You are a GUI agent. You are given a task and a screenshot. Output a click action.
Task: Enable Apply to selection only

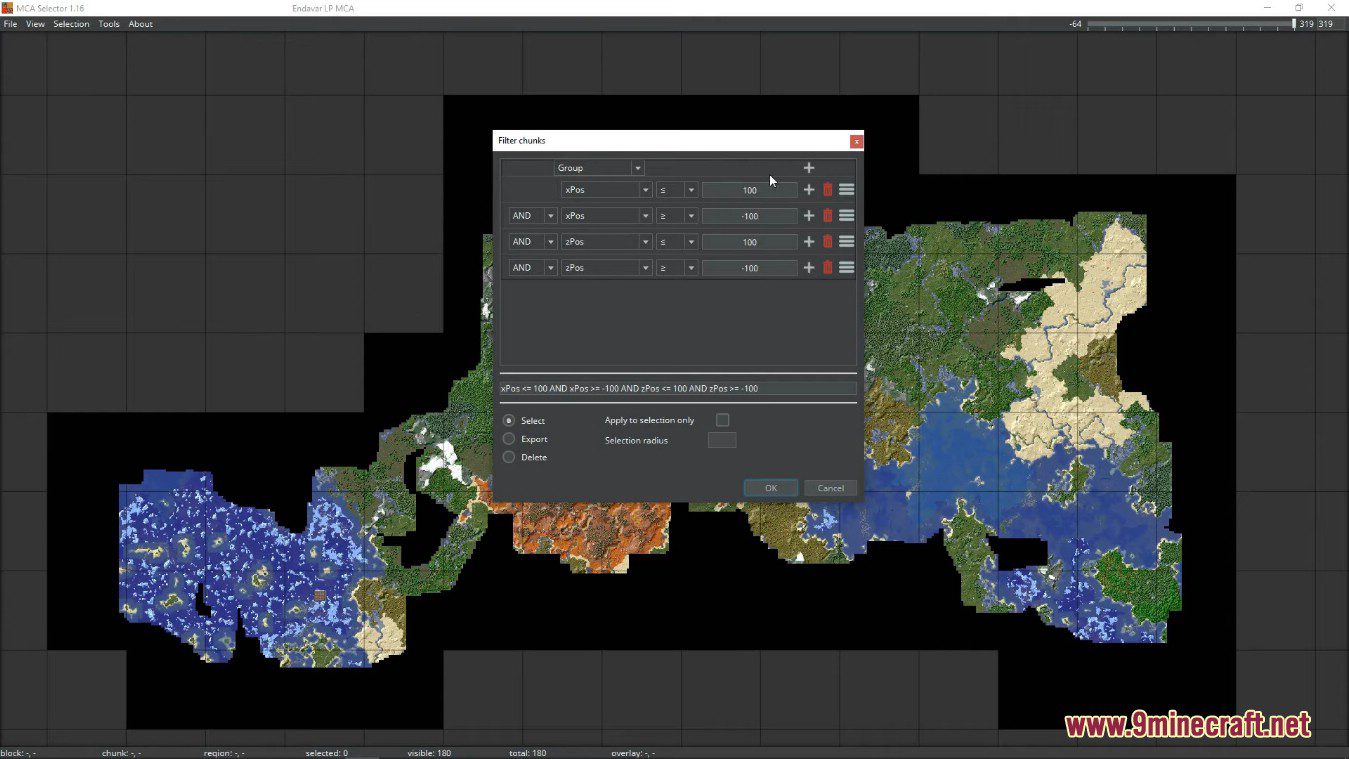722,420
